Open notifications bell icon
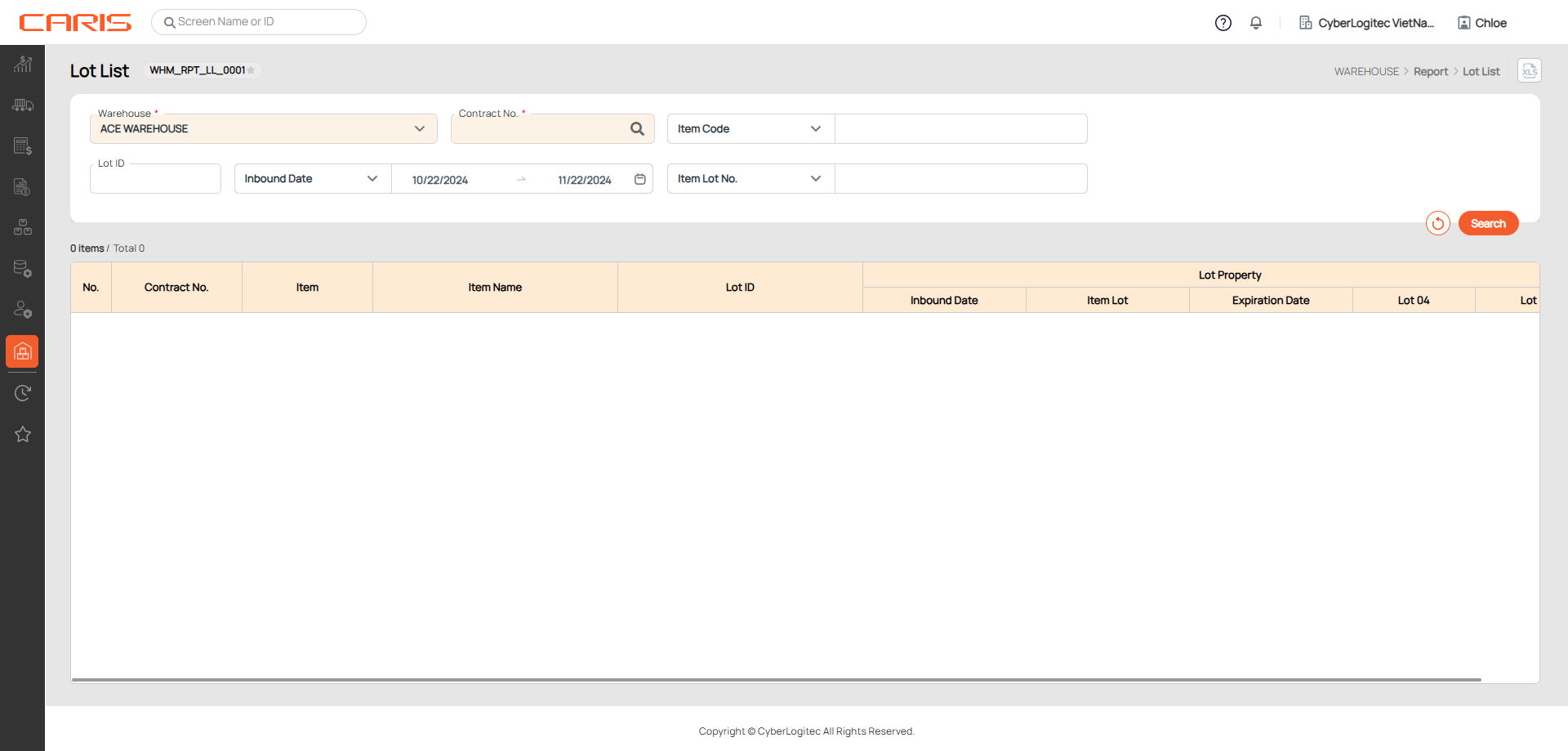This screenshot has height=751, width=1568. click(1256, 23)
